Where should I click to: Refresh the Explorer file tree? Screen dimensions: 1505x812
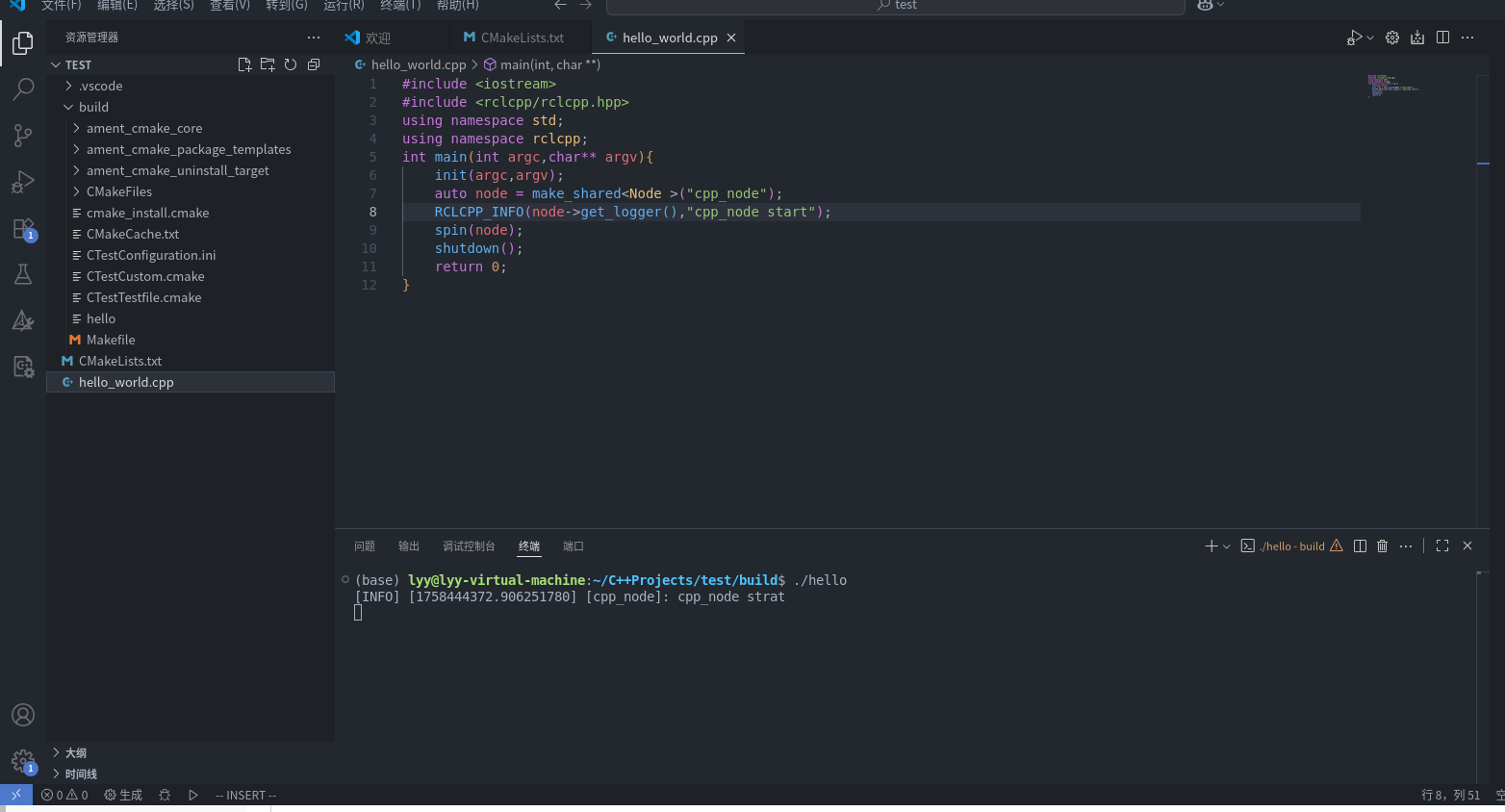291,64
